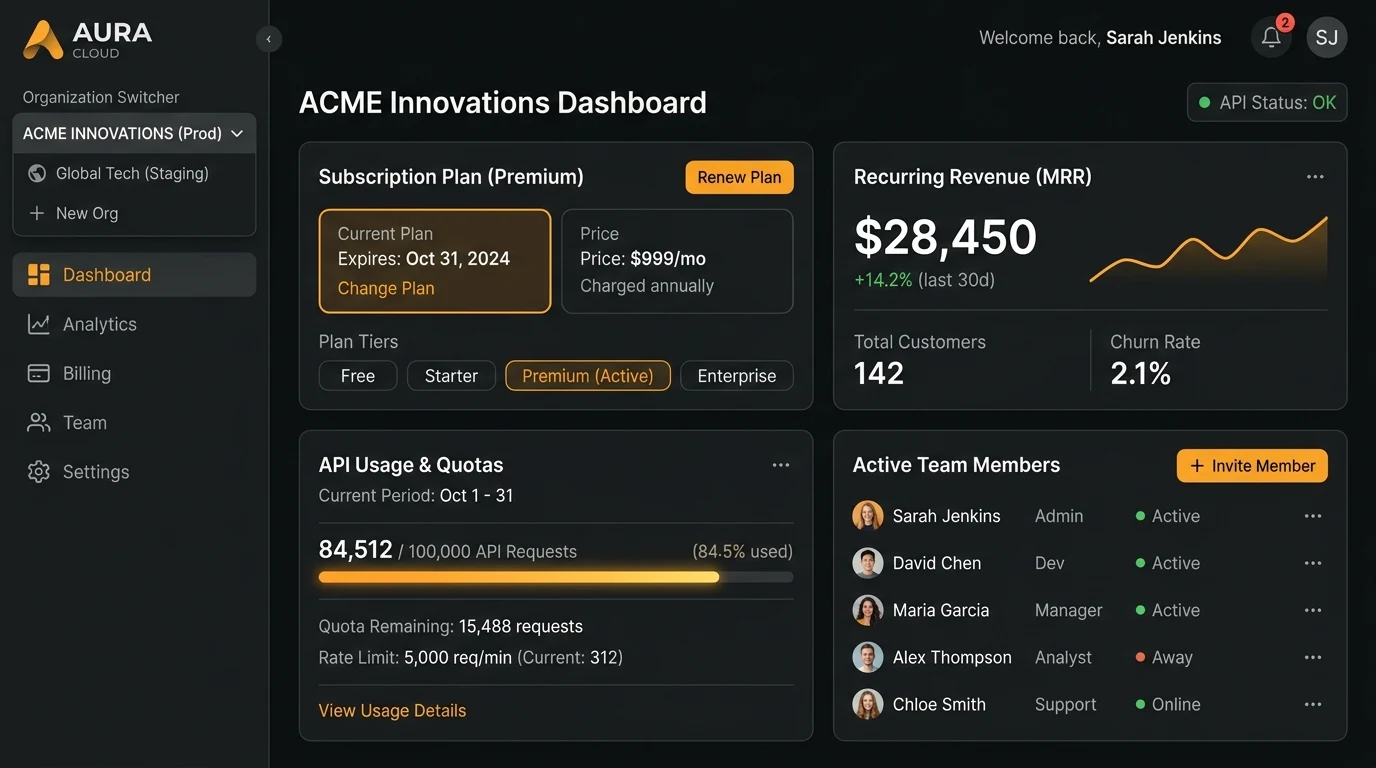Click the Analytics chart icon
Image resolution: width=1376 pixels, height=768 pixels.
39,324
